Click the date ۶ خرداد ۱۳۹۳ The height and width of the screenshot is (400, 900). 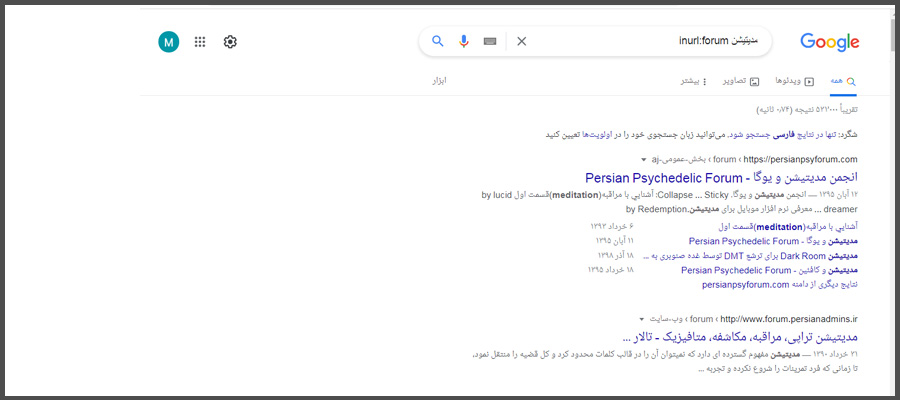[612, 226]
